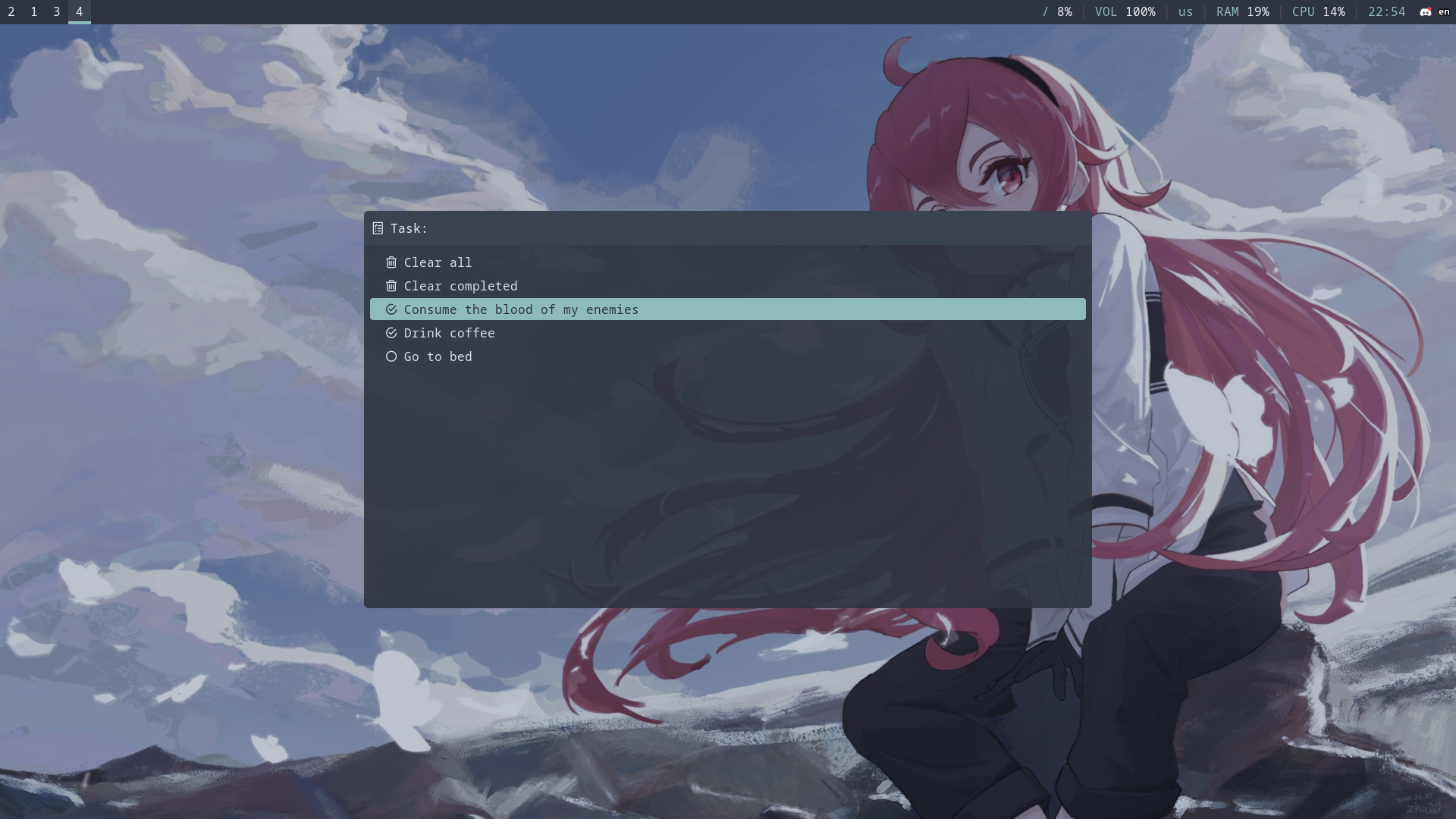Switch to workspace 2
Screen dimensions: 1456x819
11,12
